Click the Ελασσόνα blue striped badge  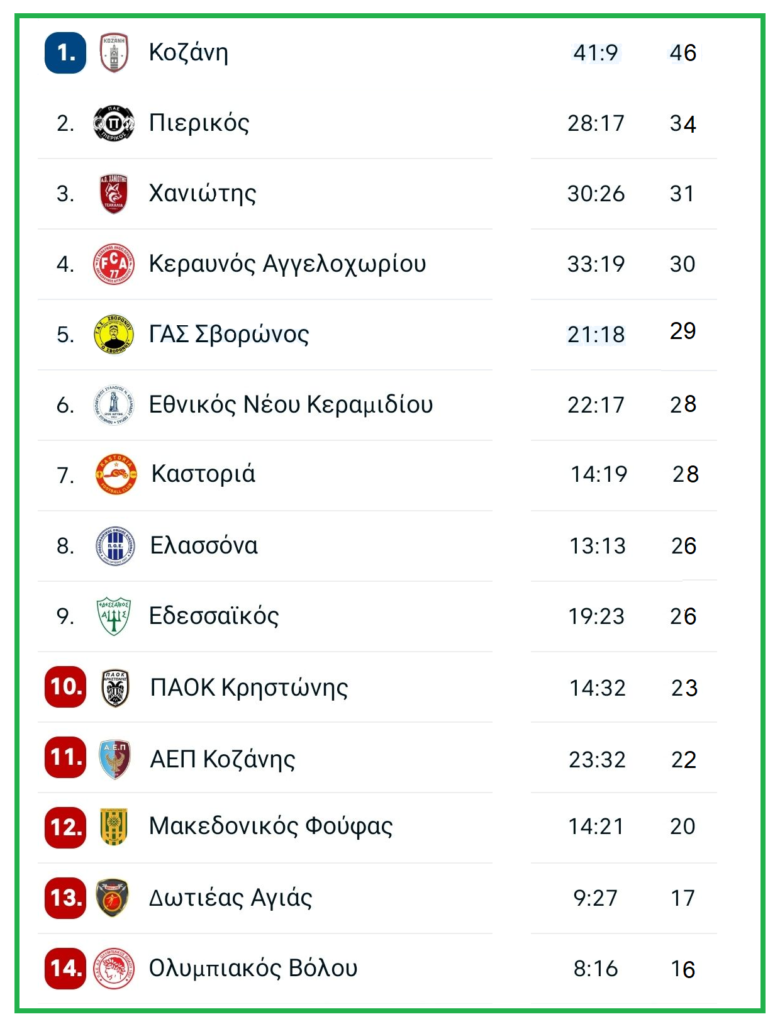click(x=115, y=546)
